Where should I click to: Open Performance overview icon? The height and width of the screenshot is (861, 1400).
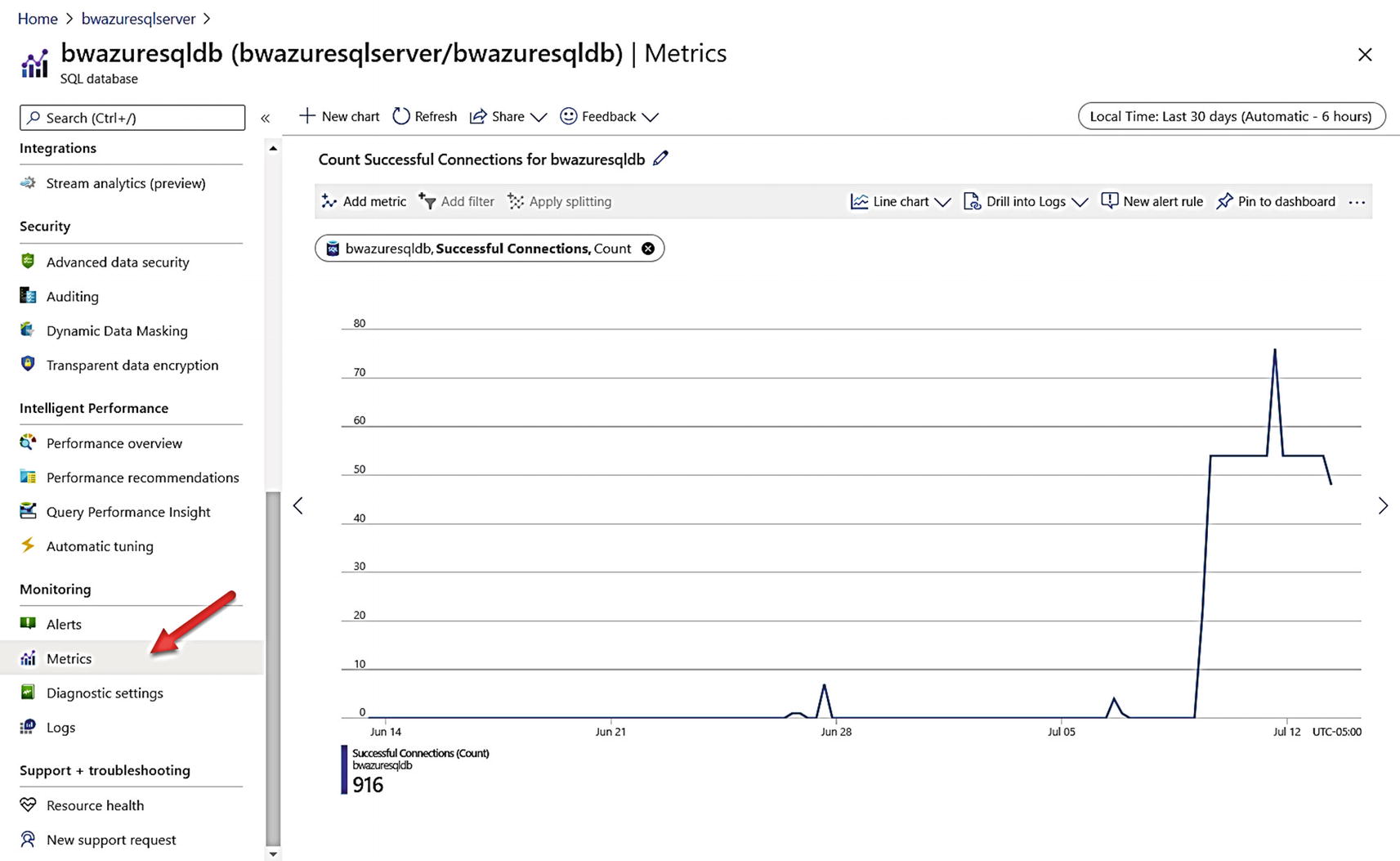[x=28, y=442]
